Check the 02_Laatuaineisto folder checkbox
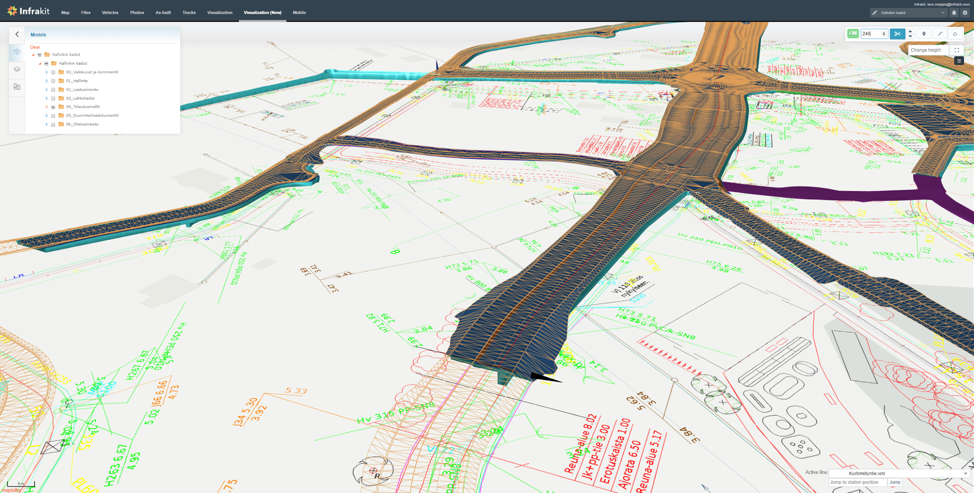The height and width of the screenshot is (493, 974). (x=53, y=90)
